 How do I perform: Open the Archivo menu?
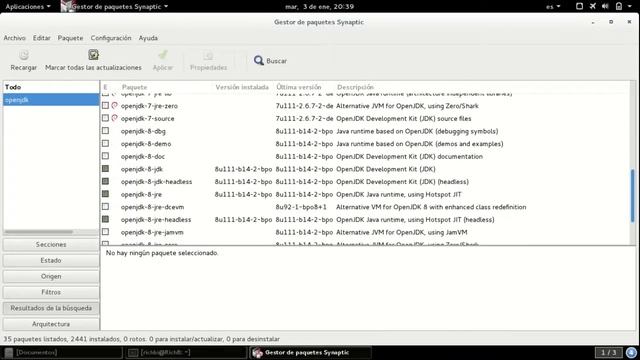pos(15,38)
